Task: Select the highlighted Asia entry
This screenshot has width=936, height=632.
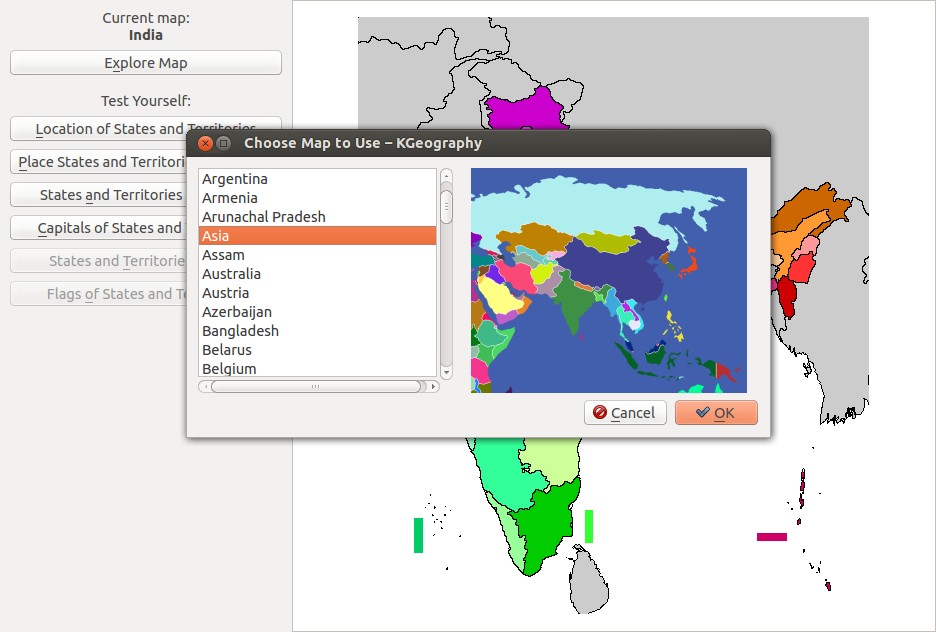Action: pyautogui.click(x=317, y=236)
